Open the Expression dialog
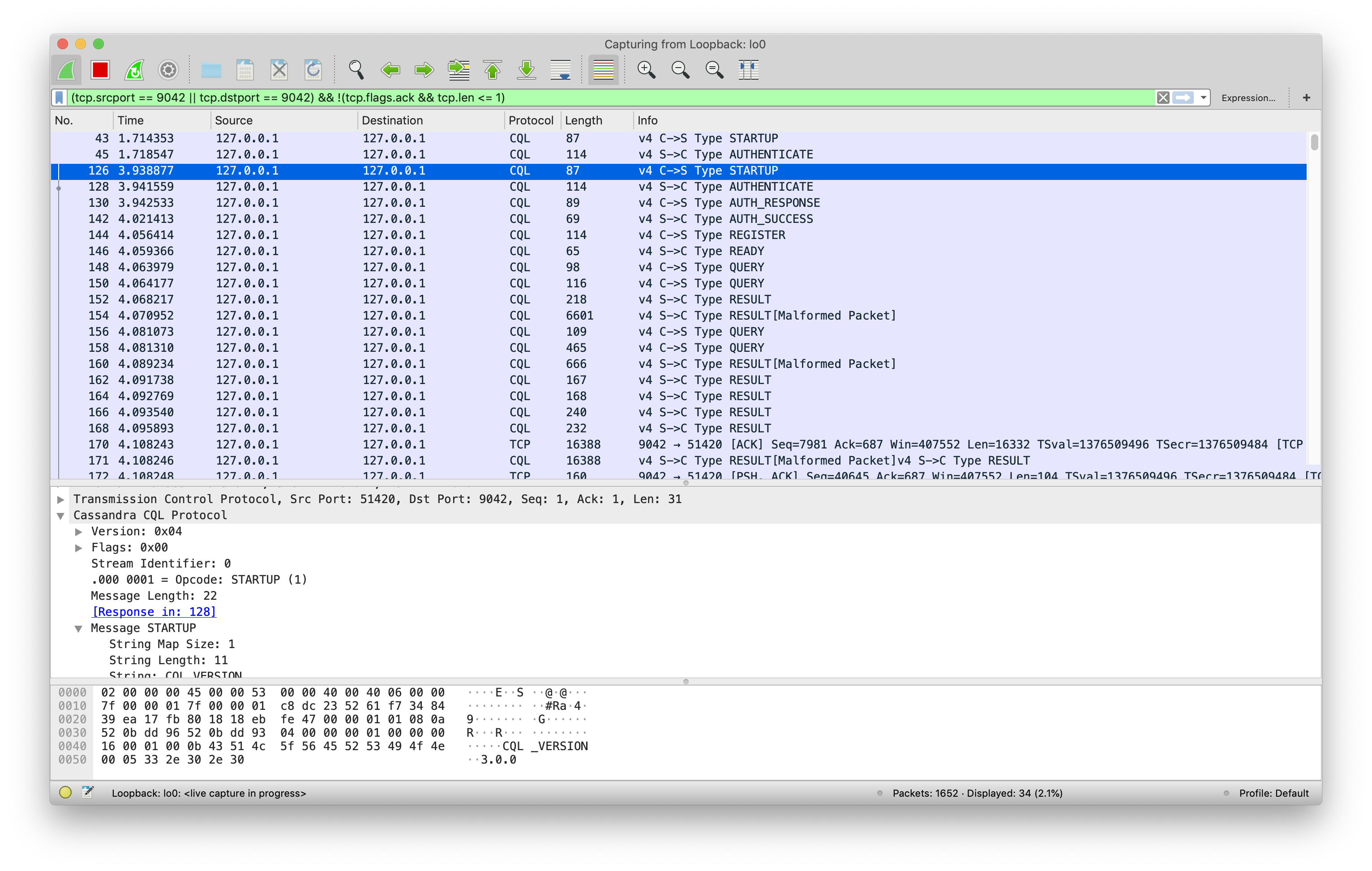 pyautogui.click(x=1248, y=98)
